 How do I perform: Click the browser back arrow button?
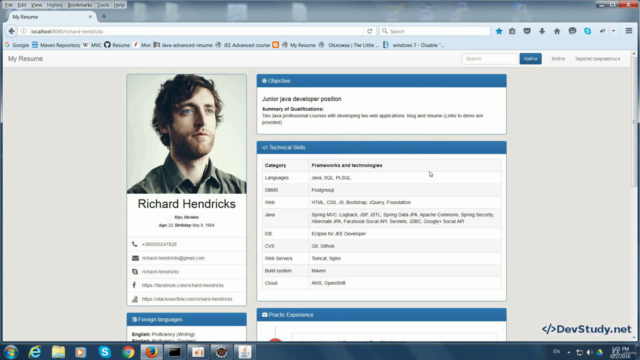11,31
